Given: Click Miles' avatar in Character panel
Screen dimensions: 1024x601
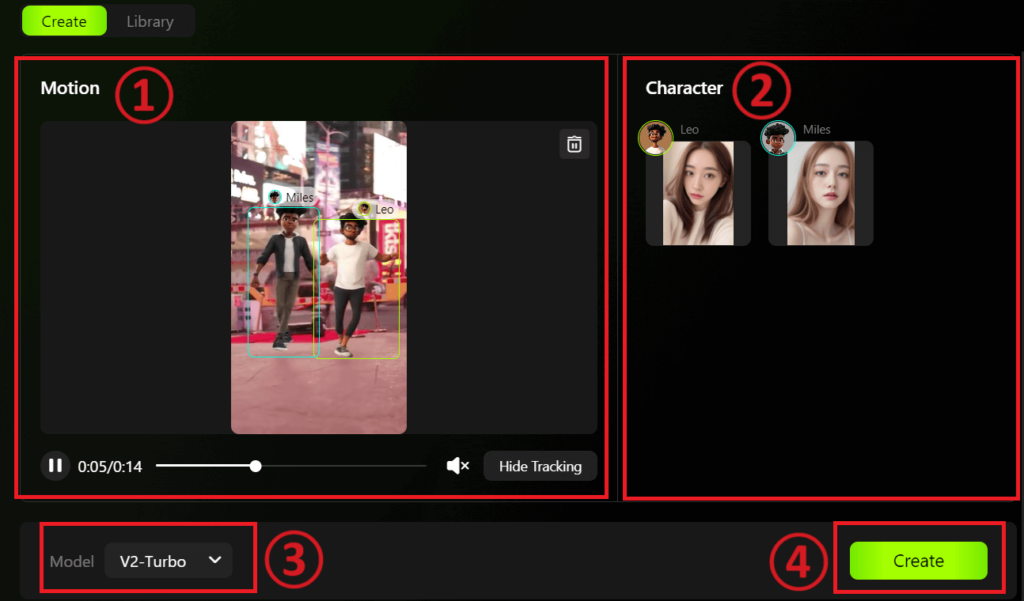Looking at the screenshot, I should [x=778, y=138].
